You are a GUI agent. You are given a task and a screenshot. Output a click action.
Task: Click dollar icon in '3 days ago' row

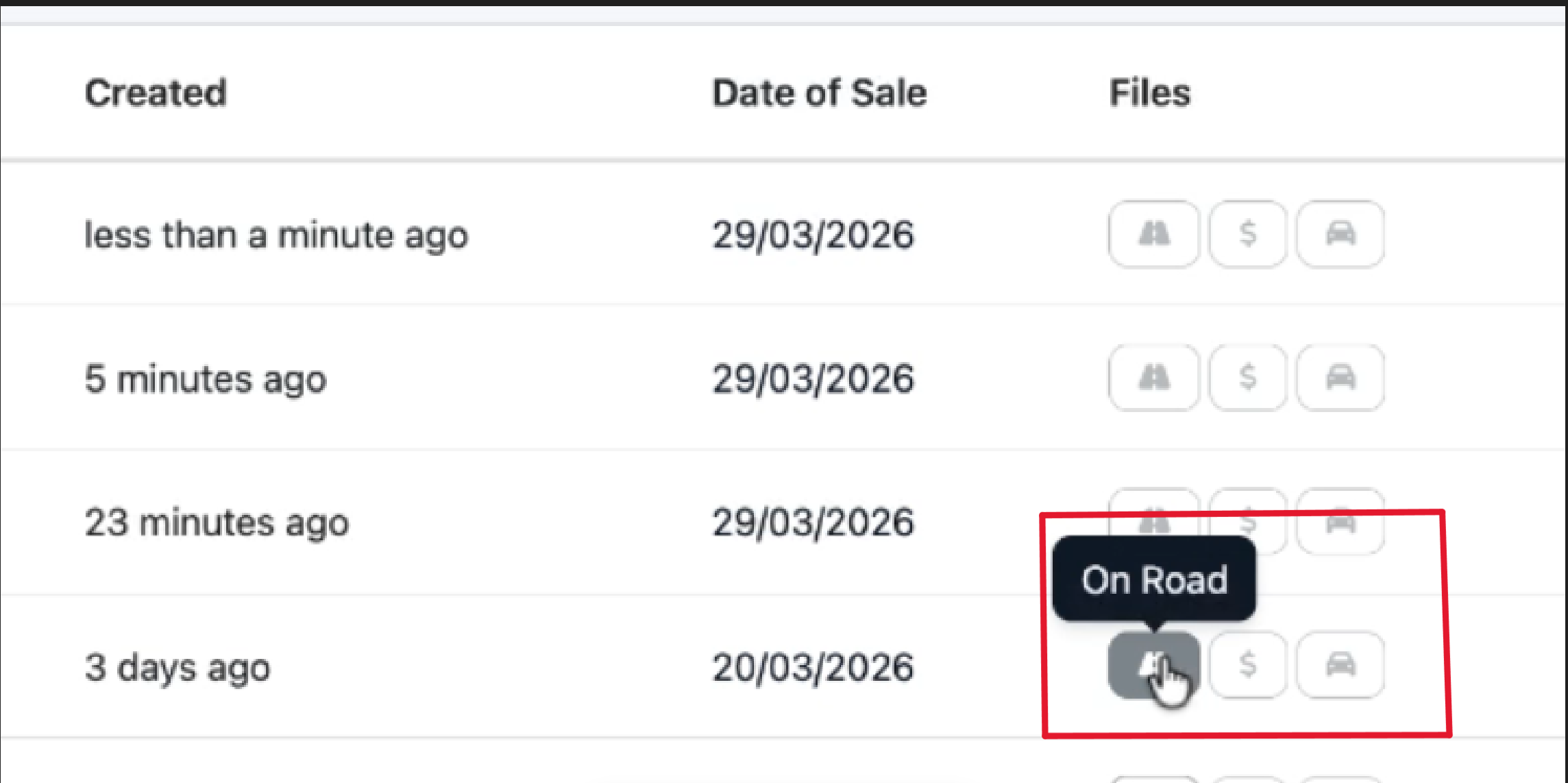[1247, 665]
